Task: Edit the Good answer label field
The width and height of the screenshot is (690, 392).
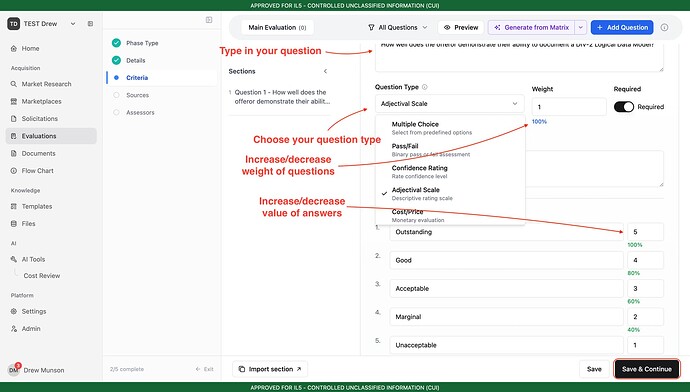Action: click(506, 260)
